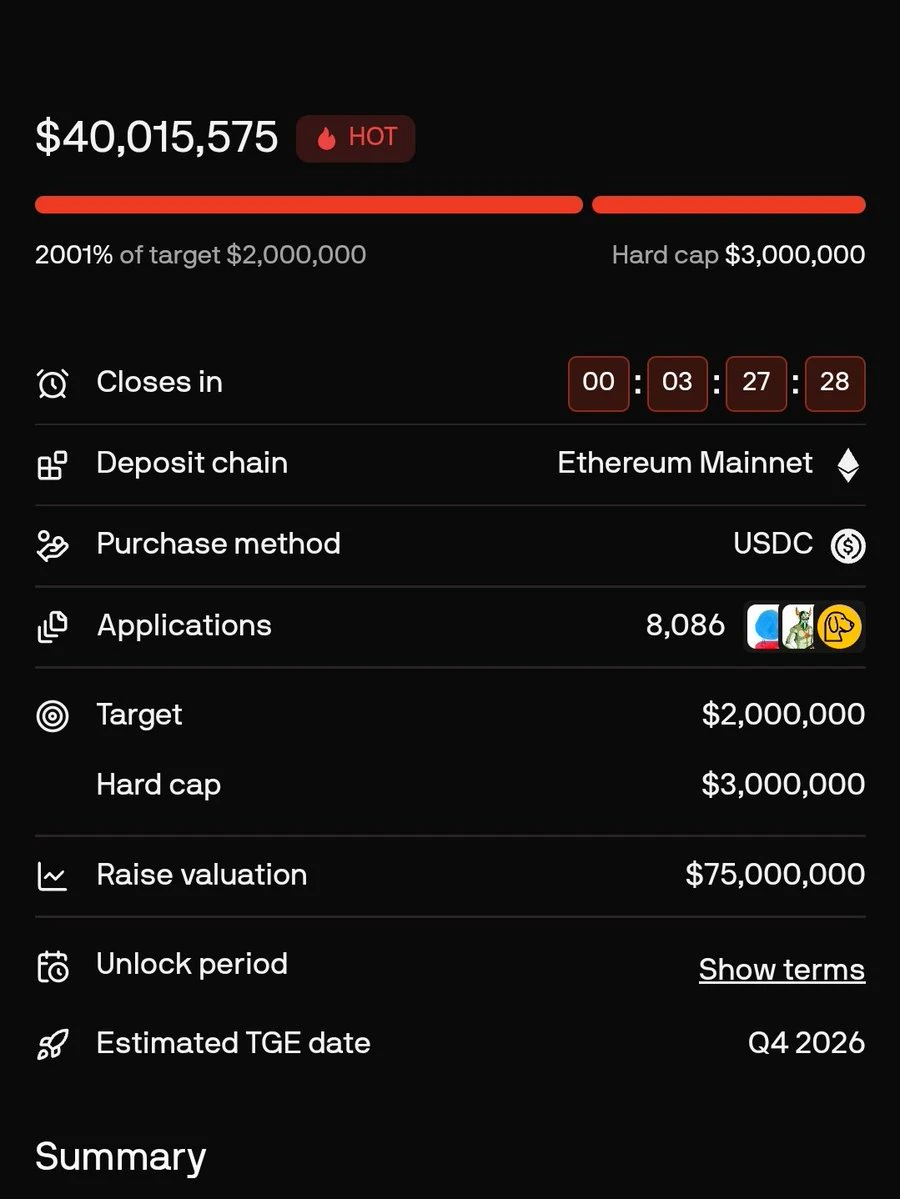The image size is (900, 1199).
Task: Click the blue applicant avatar
Action: point(762,627)
